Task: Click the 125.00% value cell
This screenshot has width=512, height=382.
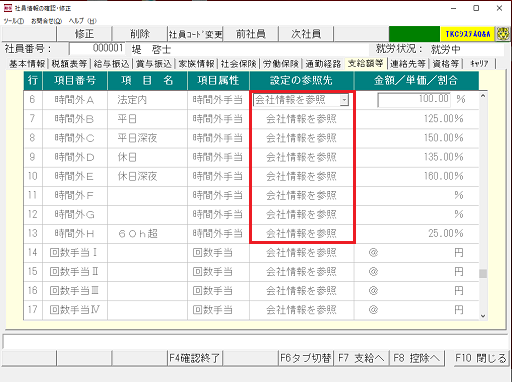Action: 417,119
